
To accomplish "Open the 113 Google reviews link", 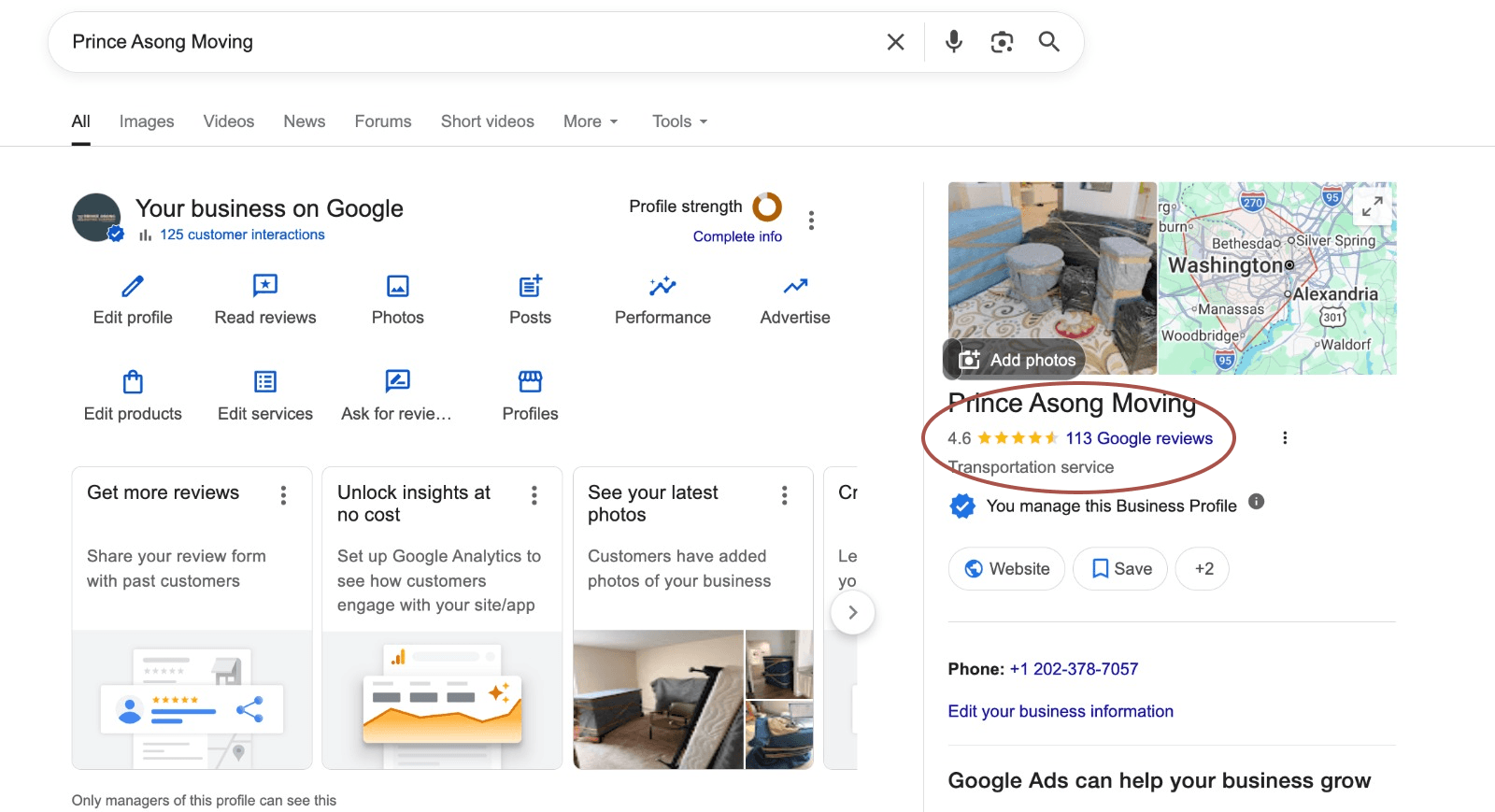I will [1139, 438].
